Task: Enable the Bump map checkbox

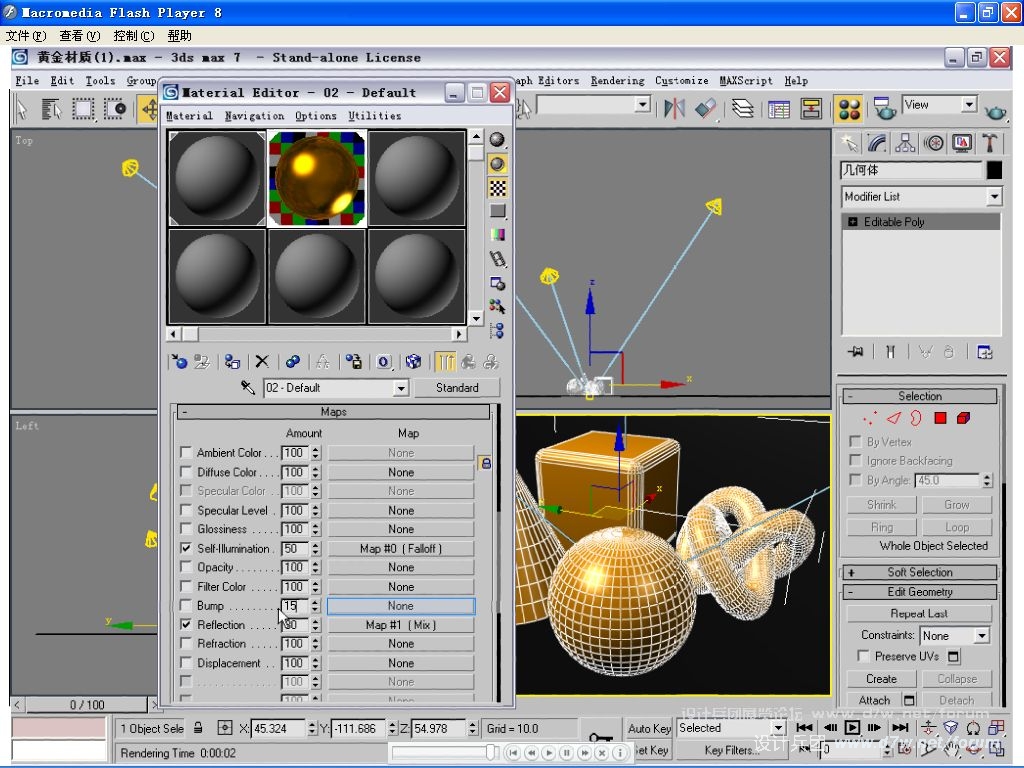Action: coord(186,606)
